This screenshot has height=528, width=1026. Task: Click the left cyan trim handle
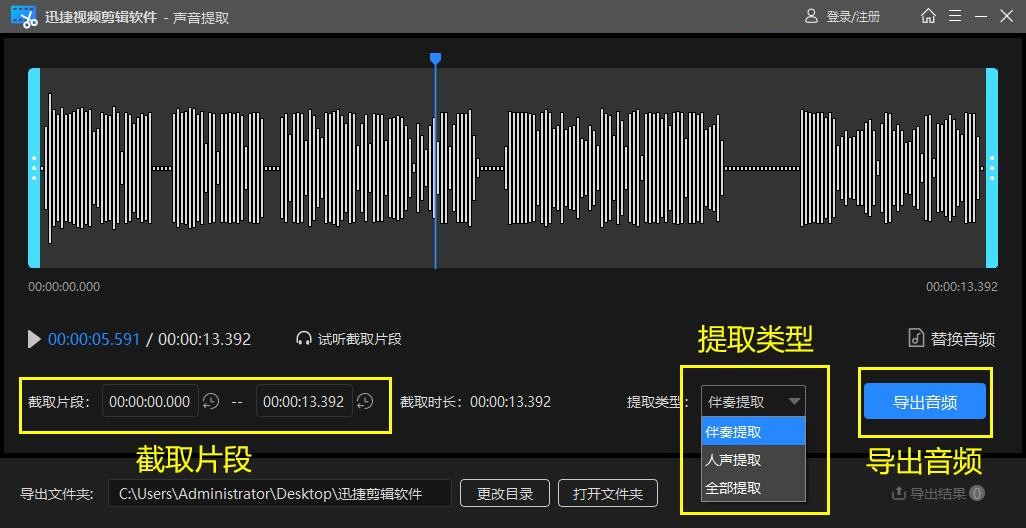(x=34, y=168)
